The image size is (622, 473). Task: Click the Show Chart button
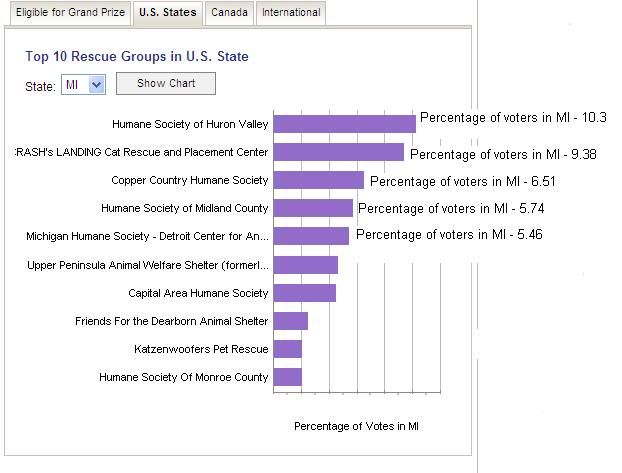tap(166, 83)
